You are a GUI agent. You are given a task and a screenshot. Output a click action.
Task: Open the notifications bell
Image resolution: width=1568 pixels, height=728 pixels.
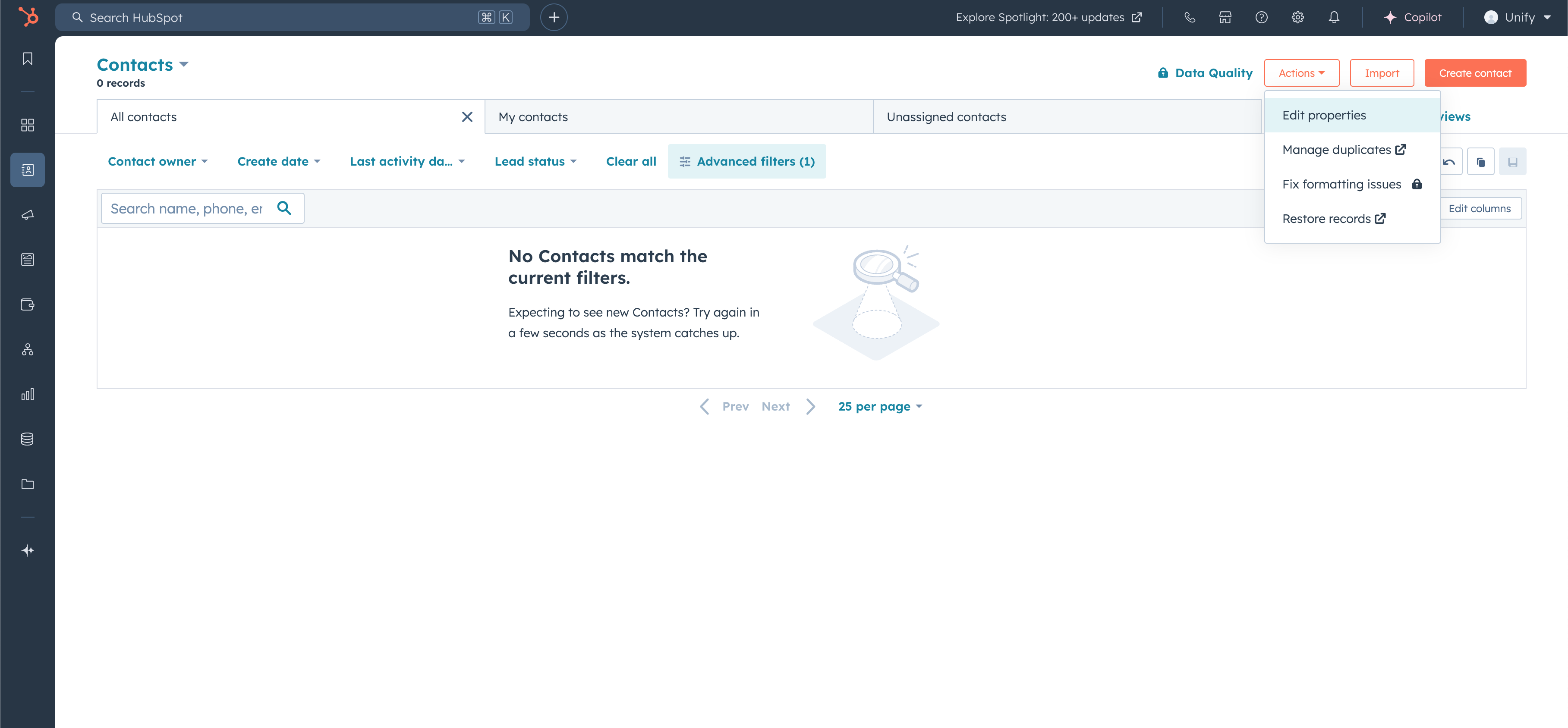[x=1334, y=18]
